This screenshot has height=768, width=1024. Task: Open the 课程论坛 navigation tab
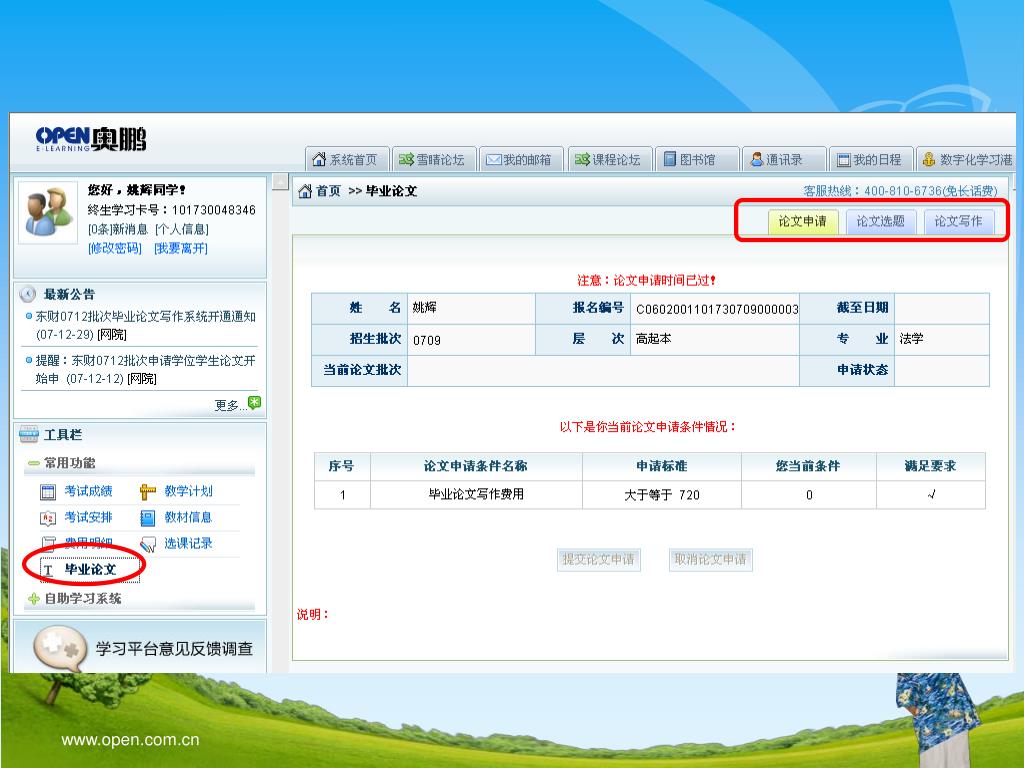pos(609,159)
